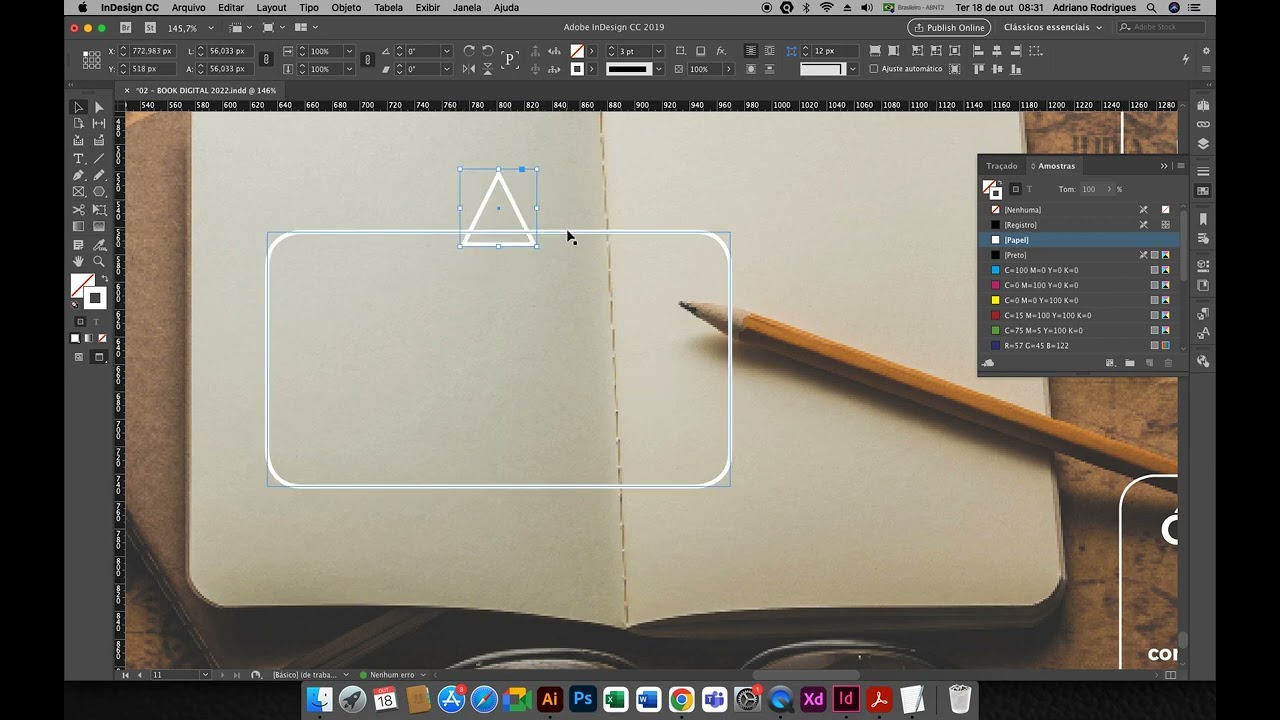
Task: Open rotation angle dropdown in control bar
Action: tap(449, 51)
